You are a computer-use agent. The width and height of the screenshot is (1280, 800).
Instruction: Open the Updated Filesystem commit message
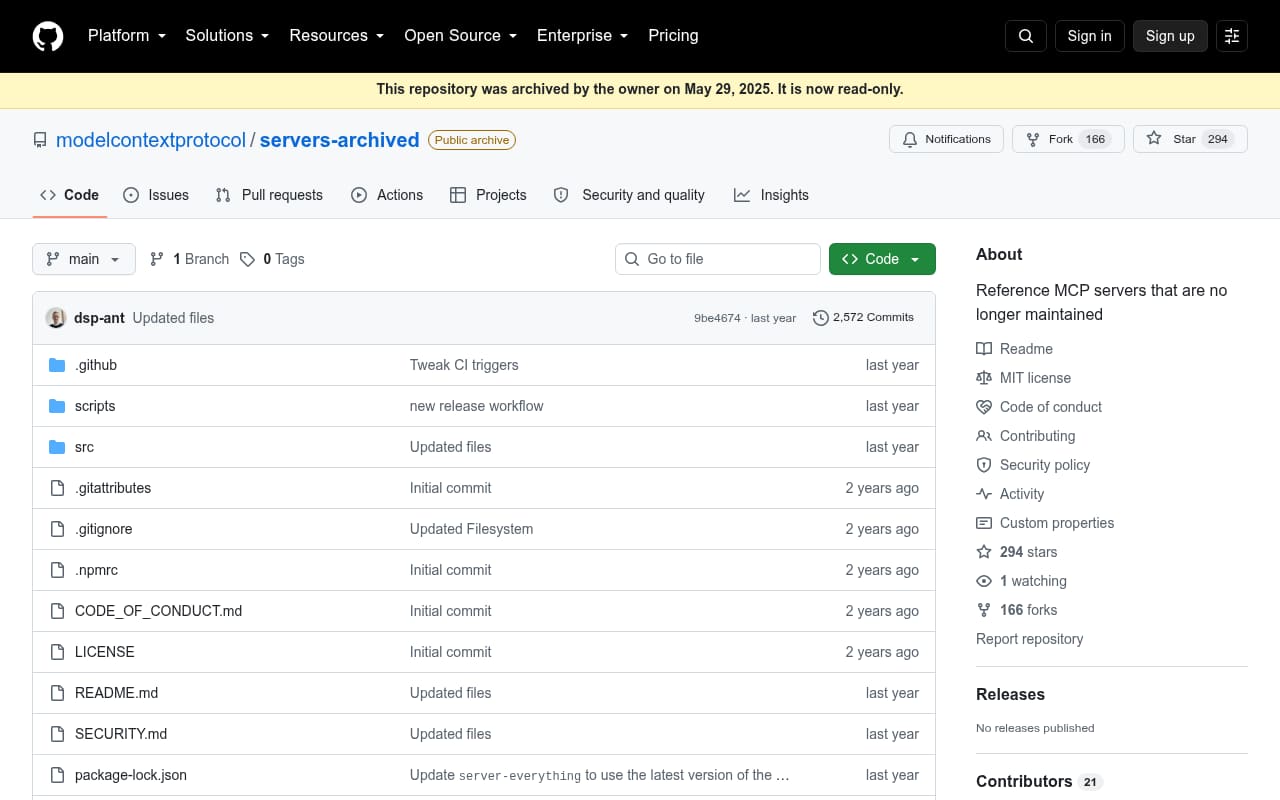472,529
